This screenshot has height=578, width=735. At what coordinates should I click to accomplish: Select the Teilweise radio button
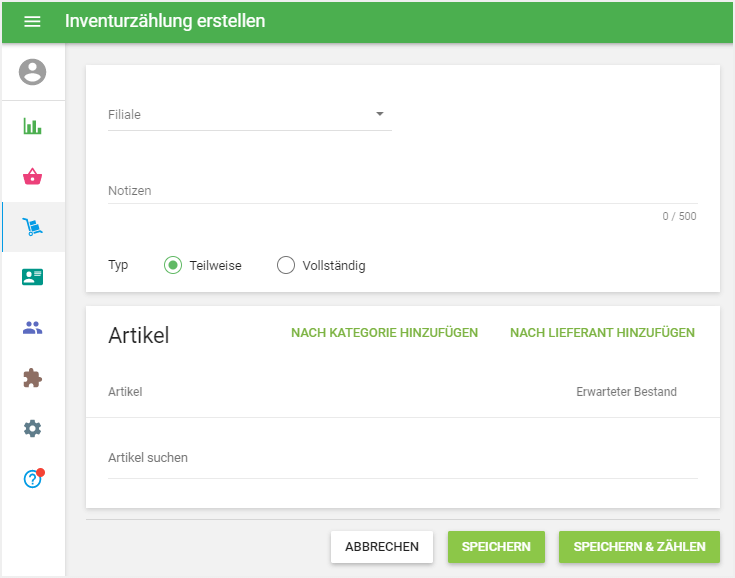(x=173, y=265)
